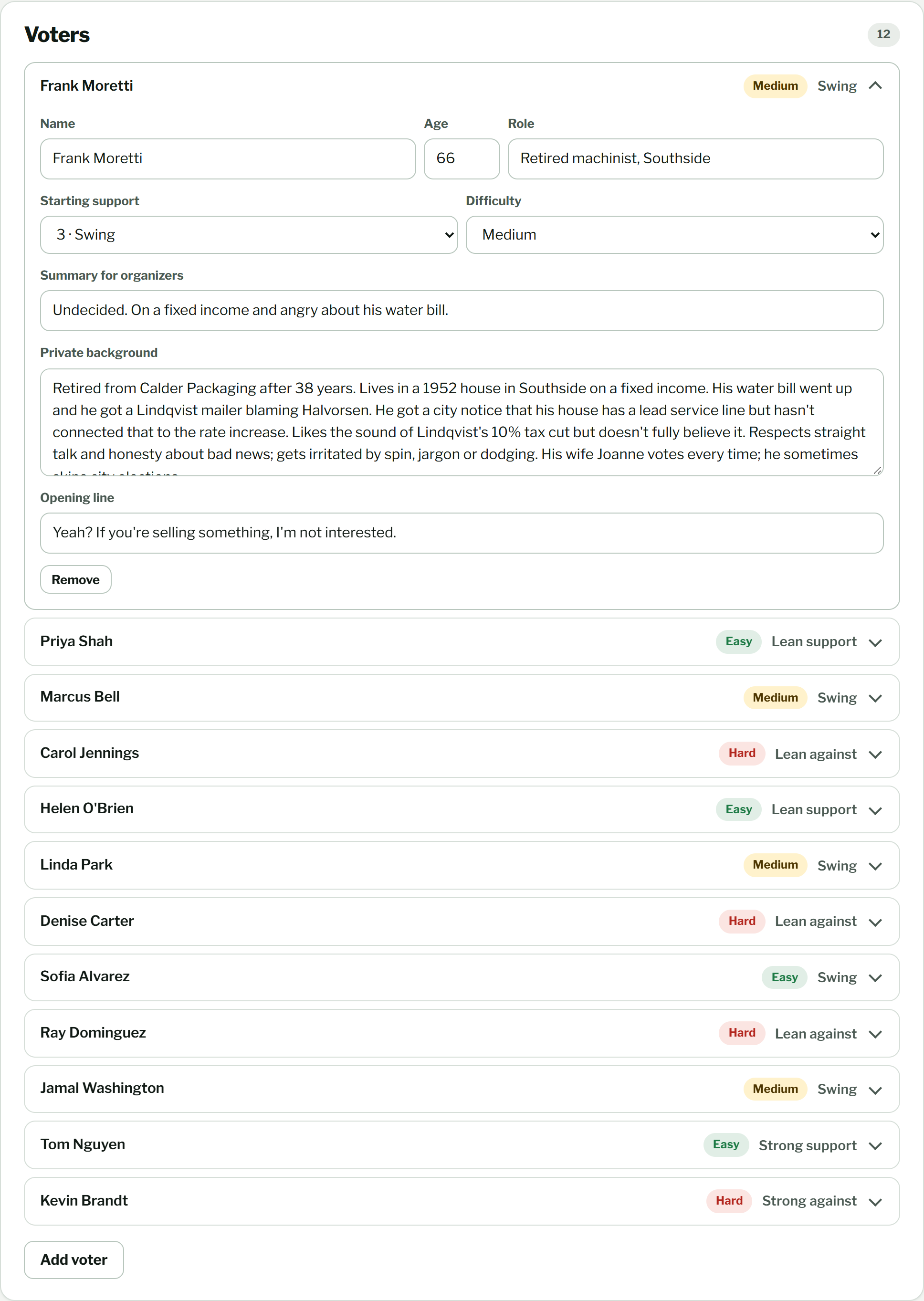This screenshot has width=924, height=1301.
Task: Collapse the Frank Moretti voter card chevron
Action: click(875, 86)
